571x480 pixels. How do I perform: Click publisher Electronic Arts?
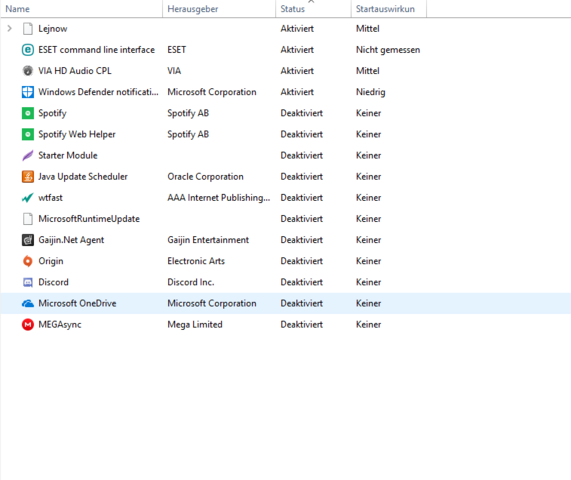[x=196, y=261]
